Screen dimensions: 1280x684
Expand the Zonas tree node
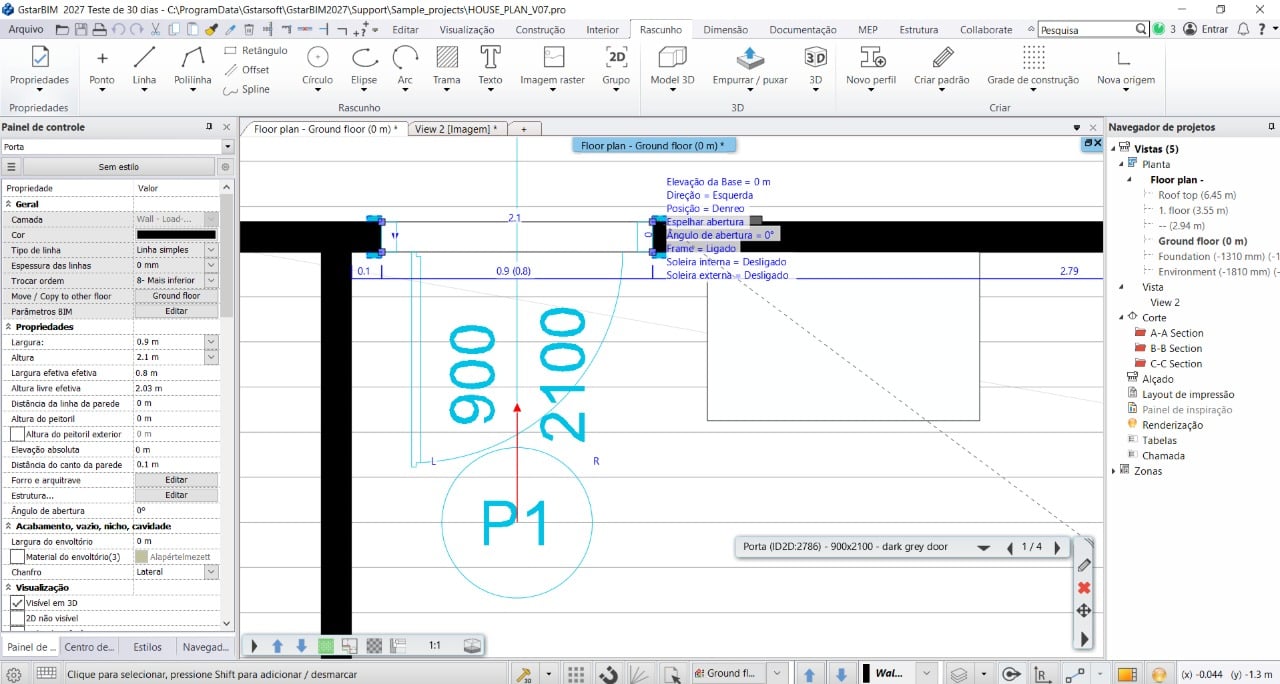tap(1115, 471)
